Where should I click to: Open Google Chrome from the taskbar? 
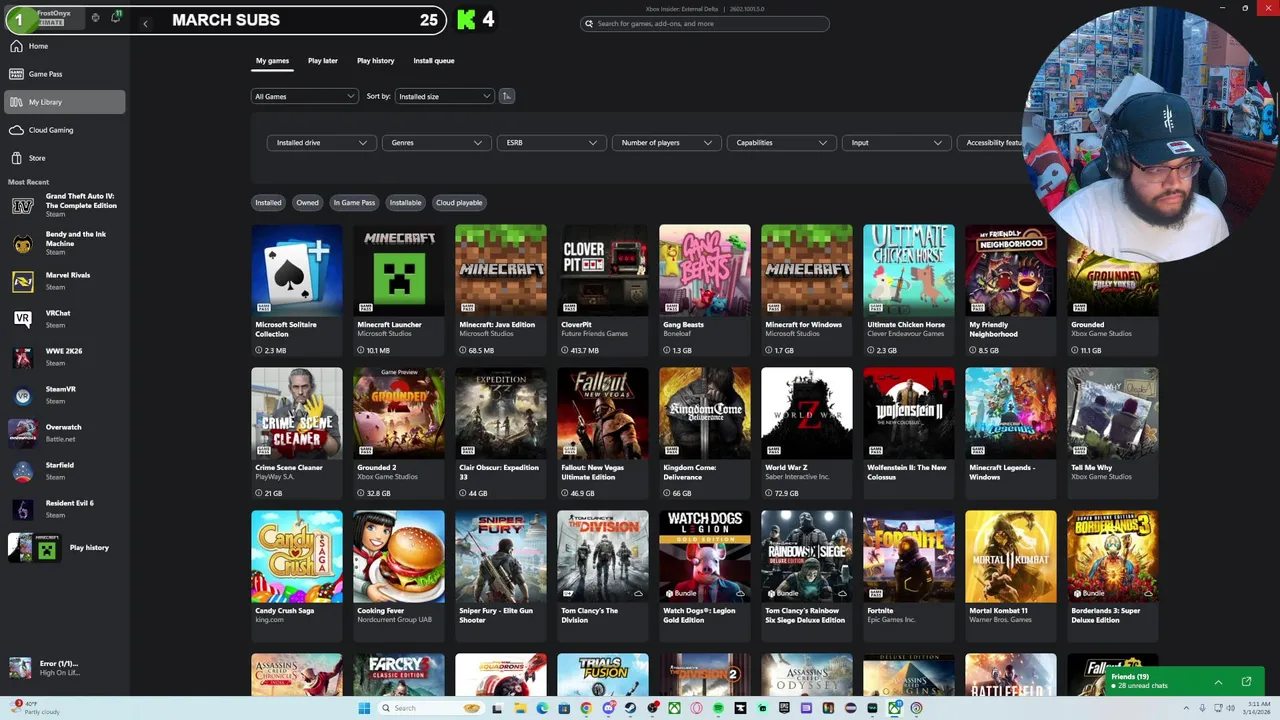pyautogui.click(x=586, y=708)
